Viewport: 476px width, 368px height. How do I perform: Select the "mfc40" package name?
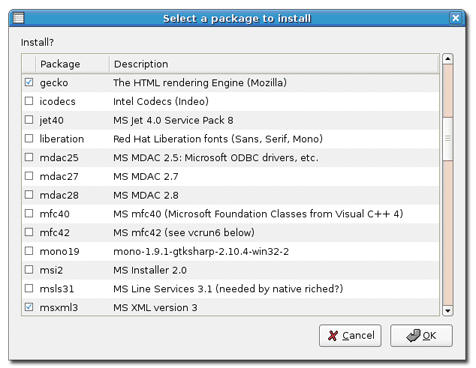coord(54,214)
